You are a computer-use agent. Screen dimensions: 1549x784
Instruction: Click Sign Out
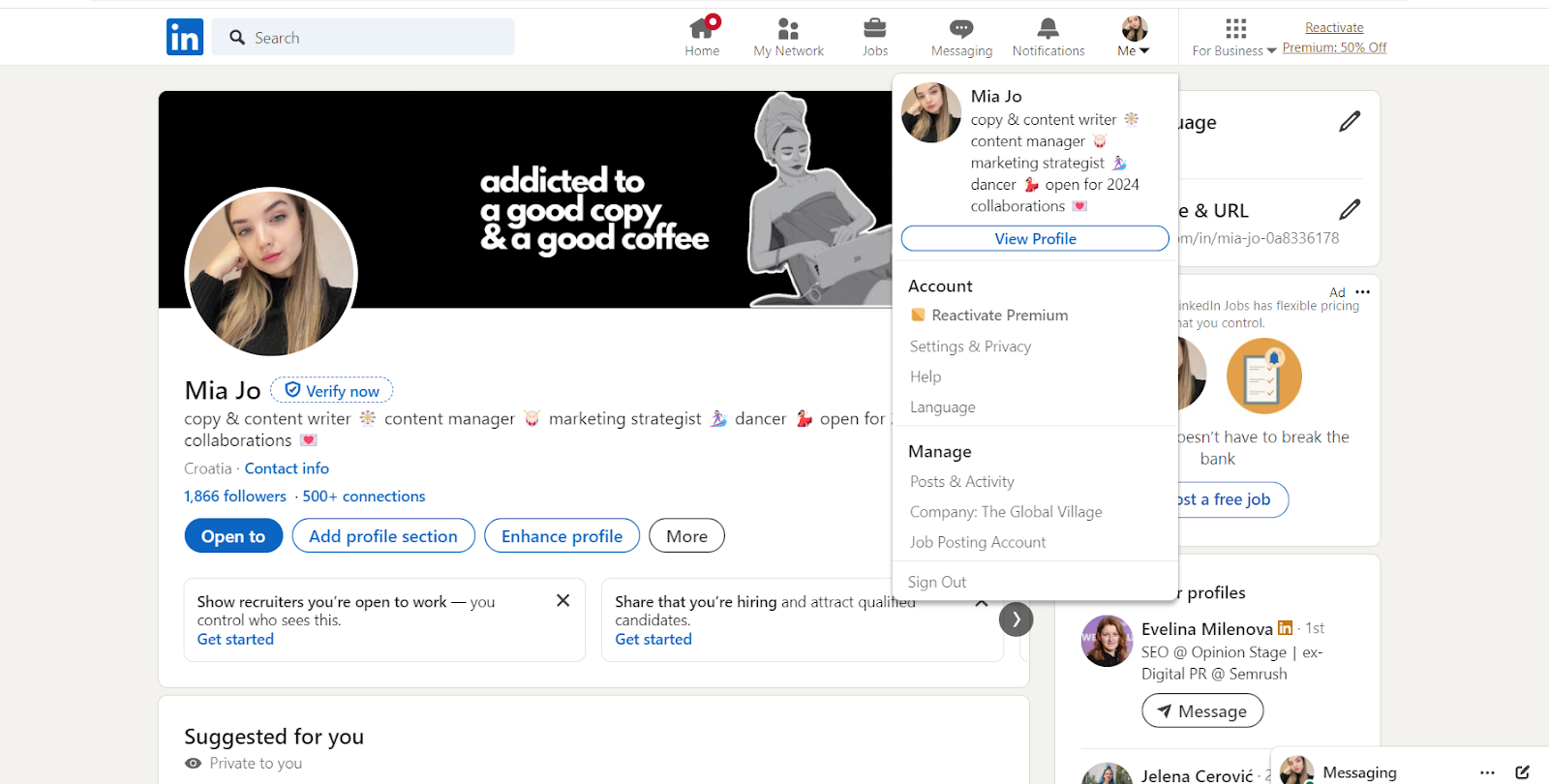tap(936, 582)
